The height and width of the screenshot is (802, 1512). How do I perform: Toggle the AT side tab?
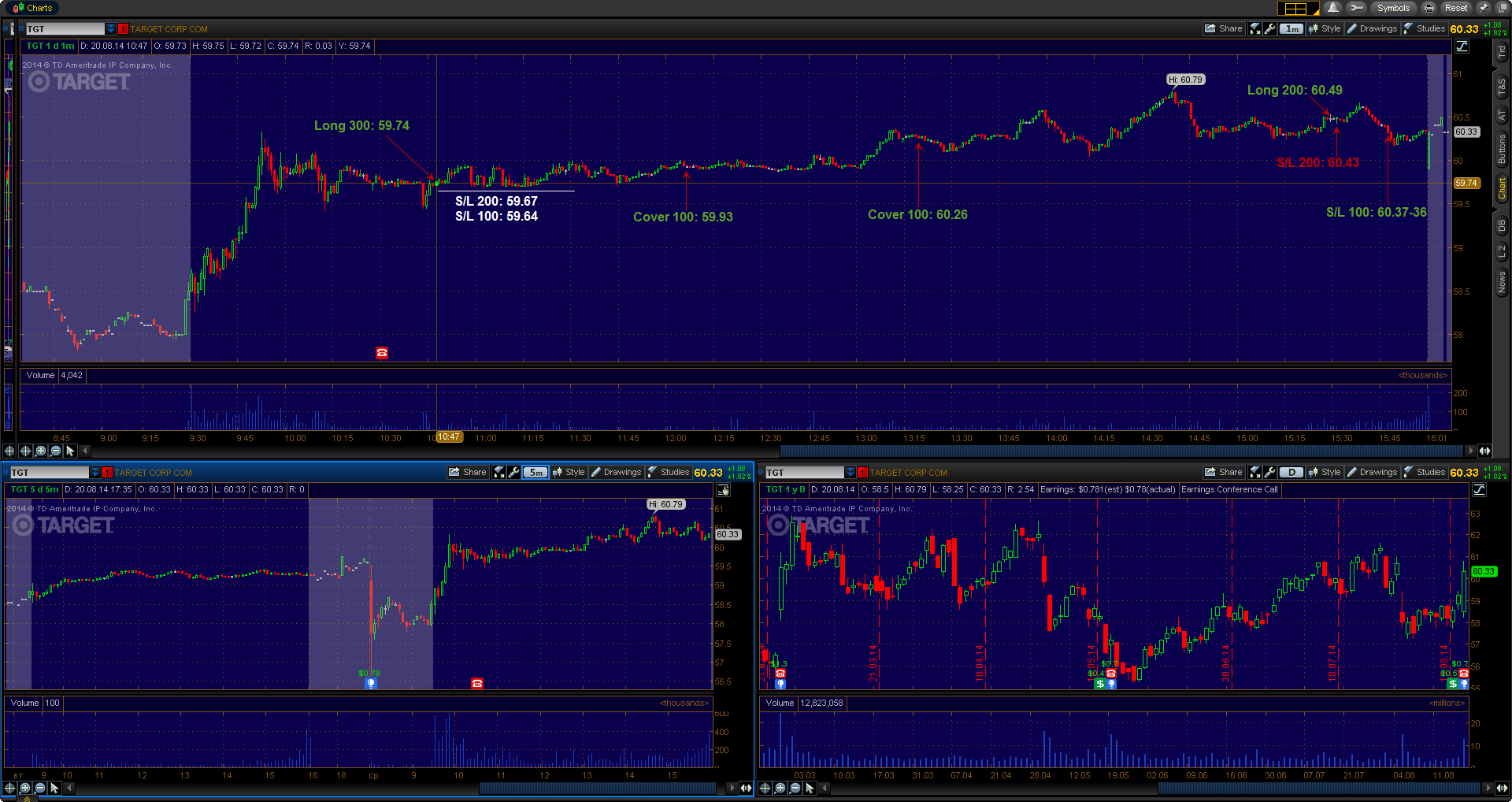1502,116
